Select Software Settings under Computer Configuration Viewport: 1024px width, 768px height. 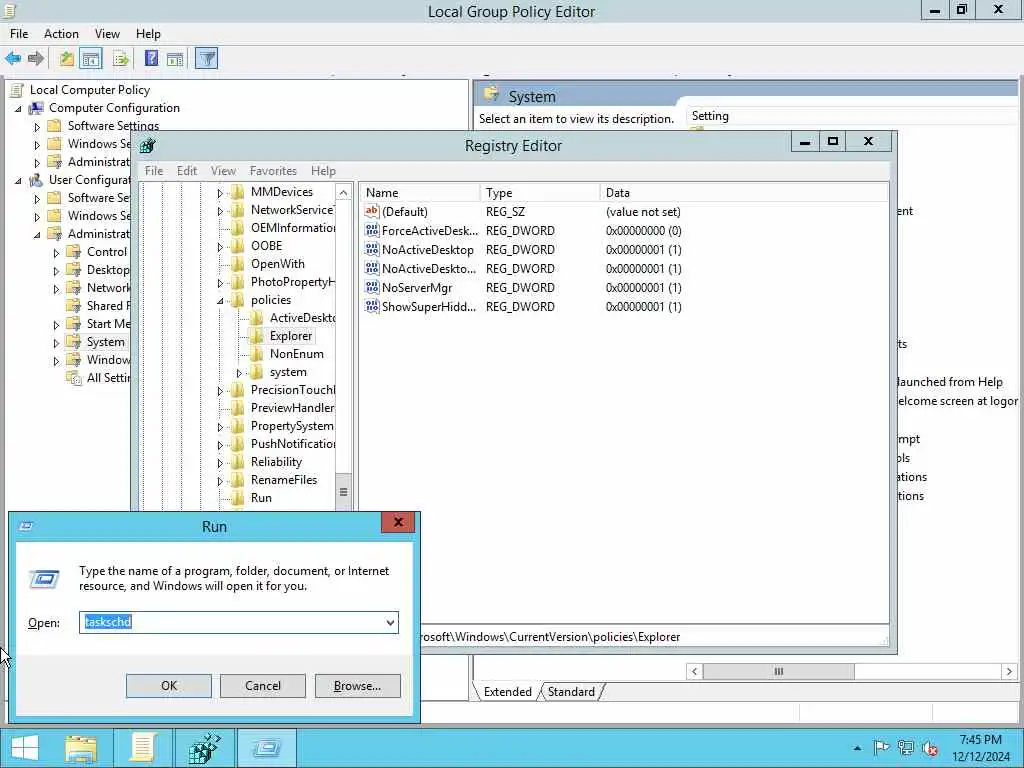(x=113, y=126)
